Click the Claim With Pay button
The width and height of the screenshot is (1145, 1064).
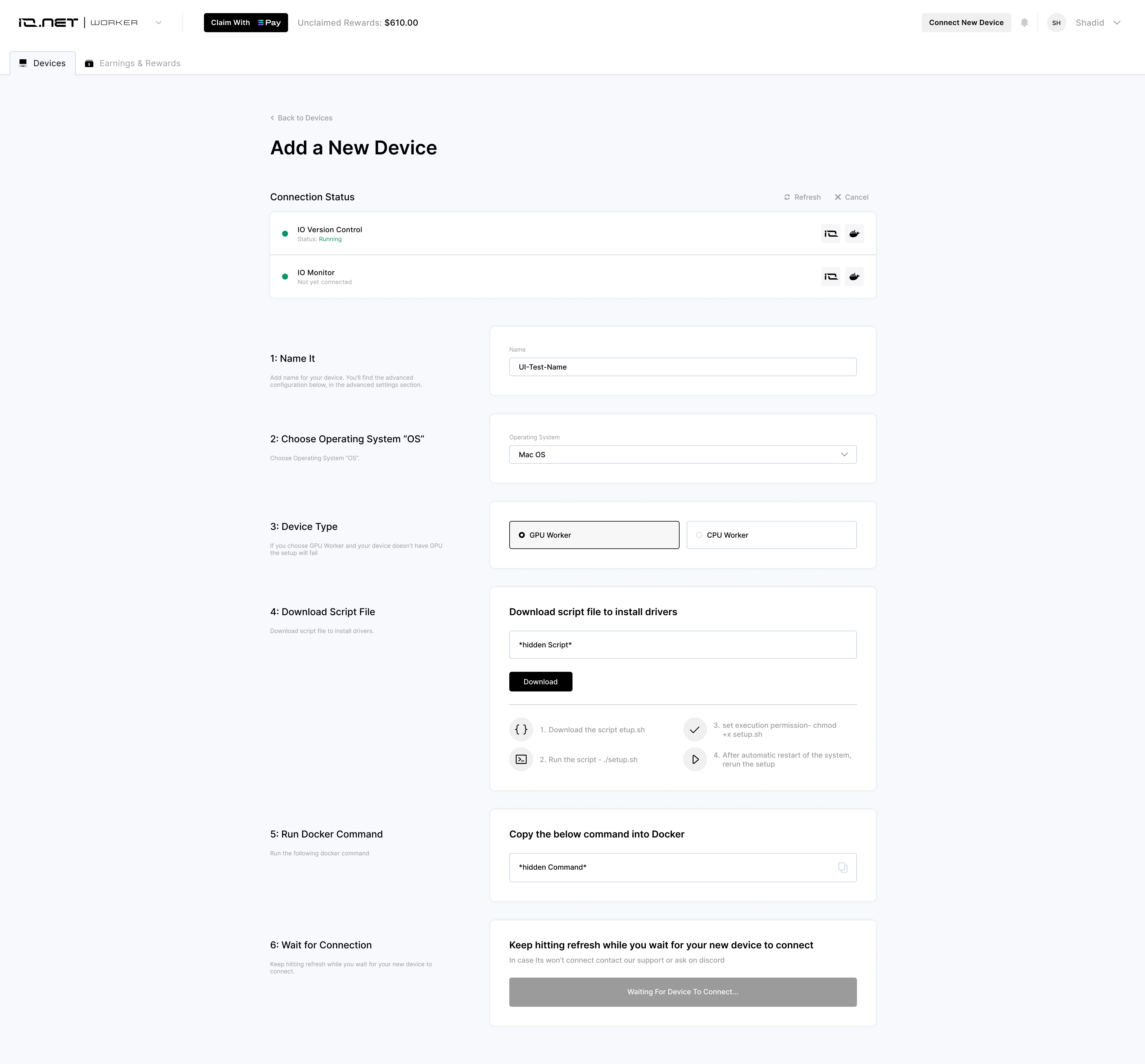point(245,23)
